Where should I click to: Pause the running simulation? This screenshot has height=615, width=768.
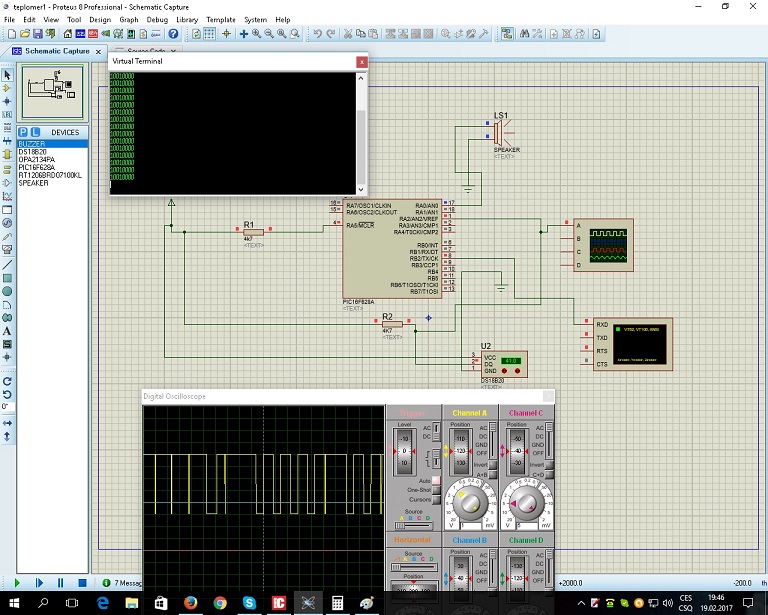point(60,582)
